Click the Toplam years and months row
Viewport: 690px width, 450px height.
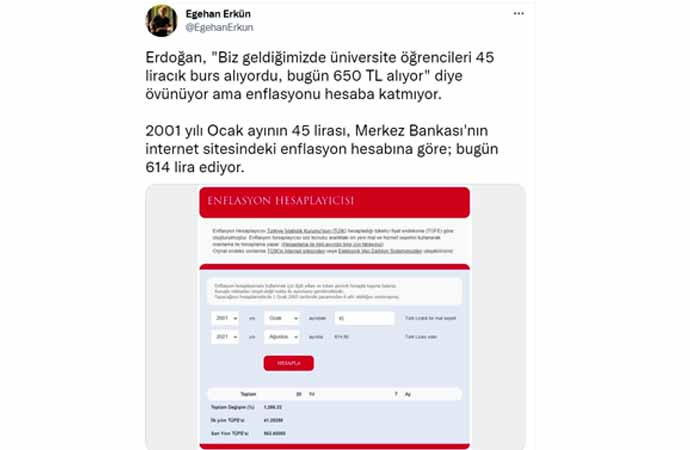coord(334,394)
